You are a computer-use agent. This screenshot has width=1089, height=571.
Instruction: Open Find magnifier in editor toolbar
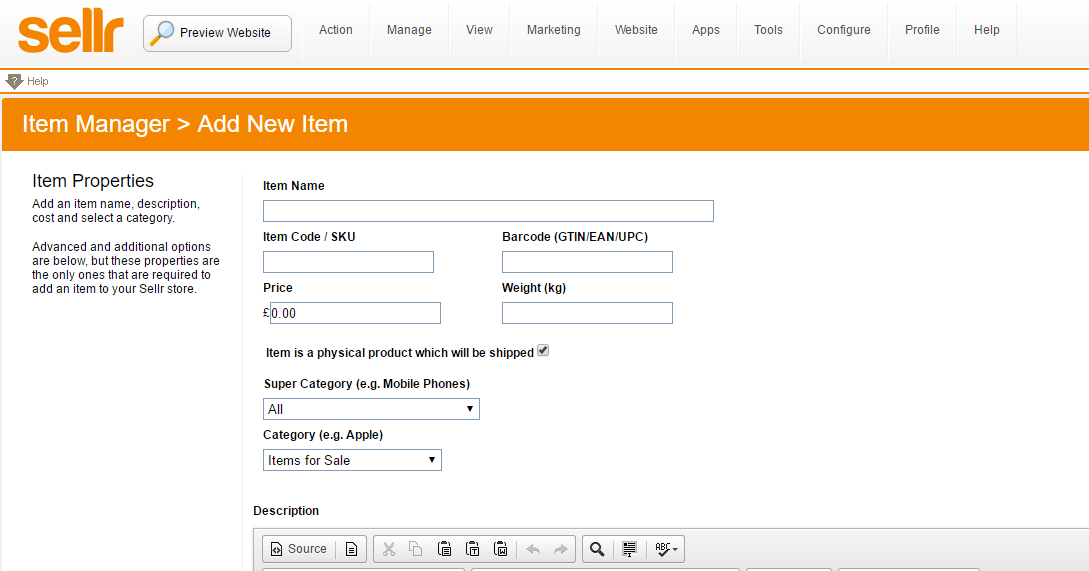coord(597,549)
